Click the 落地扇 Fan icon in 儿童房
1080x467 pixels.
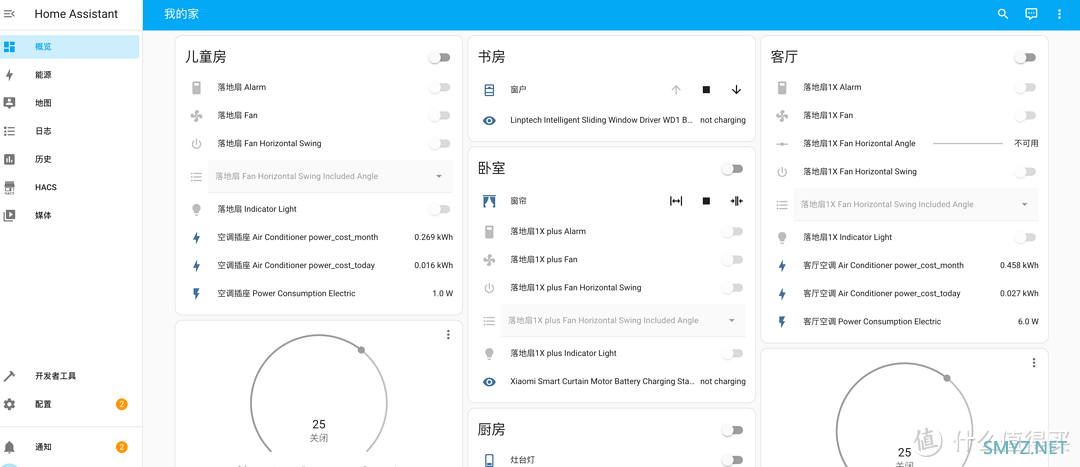tap(196, 116)
